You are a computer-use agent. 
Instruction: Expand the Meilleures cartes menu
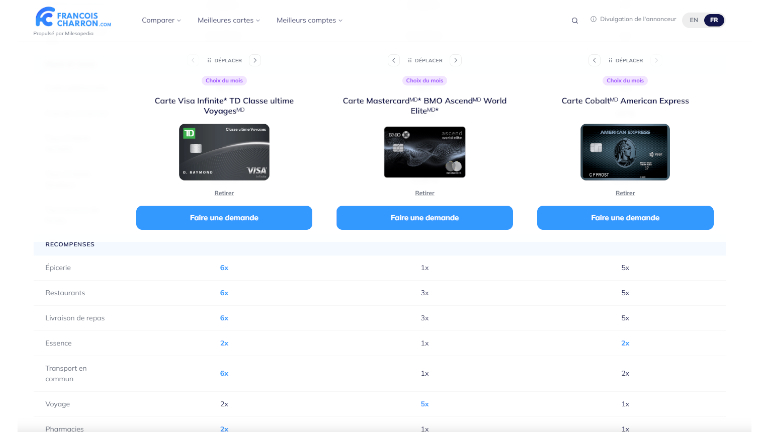pos(228,20)
